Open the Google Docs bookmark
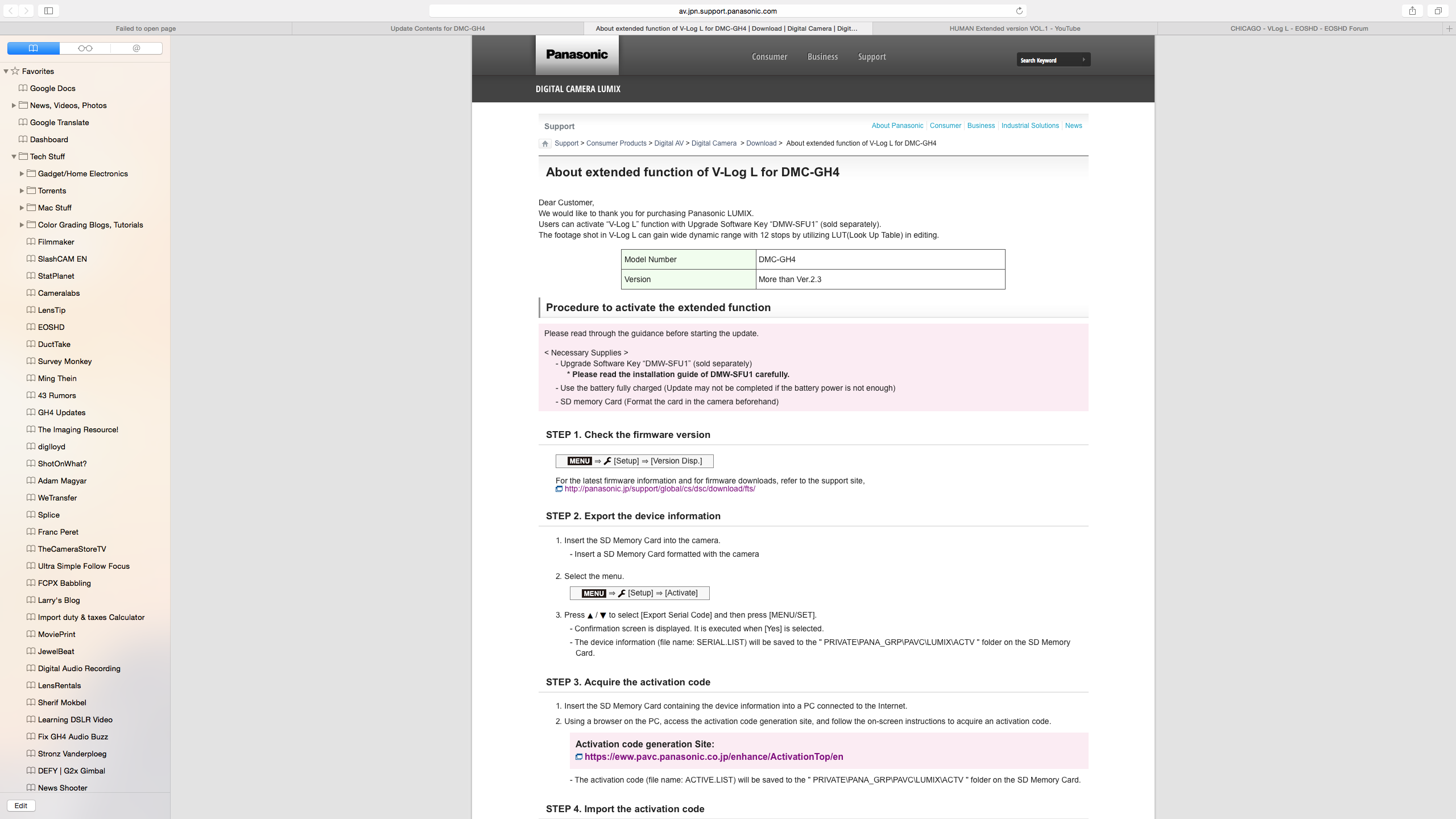This screenshot has width=1456, height=819. [52, 88]
